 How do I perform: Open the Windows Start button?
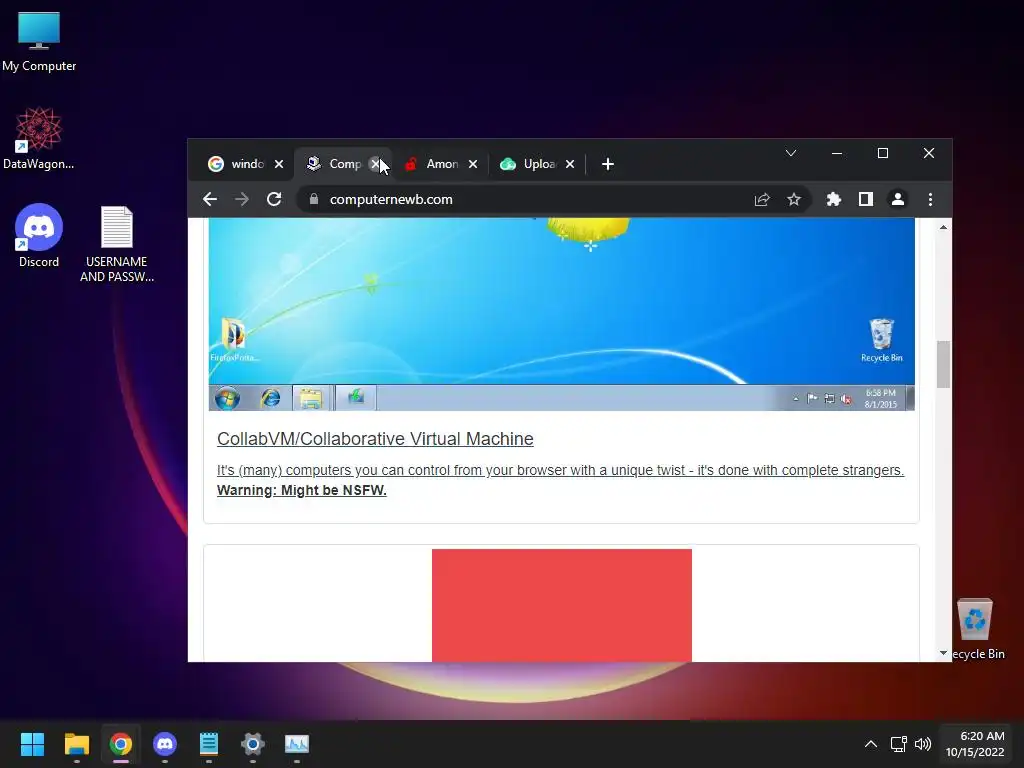[32, 744]
